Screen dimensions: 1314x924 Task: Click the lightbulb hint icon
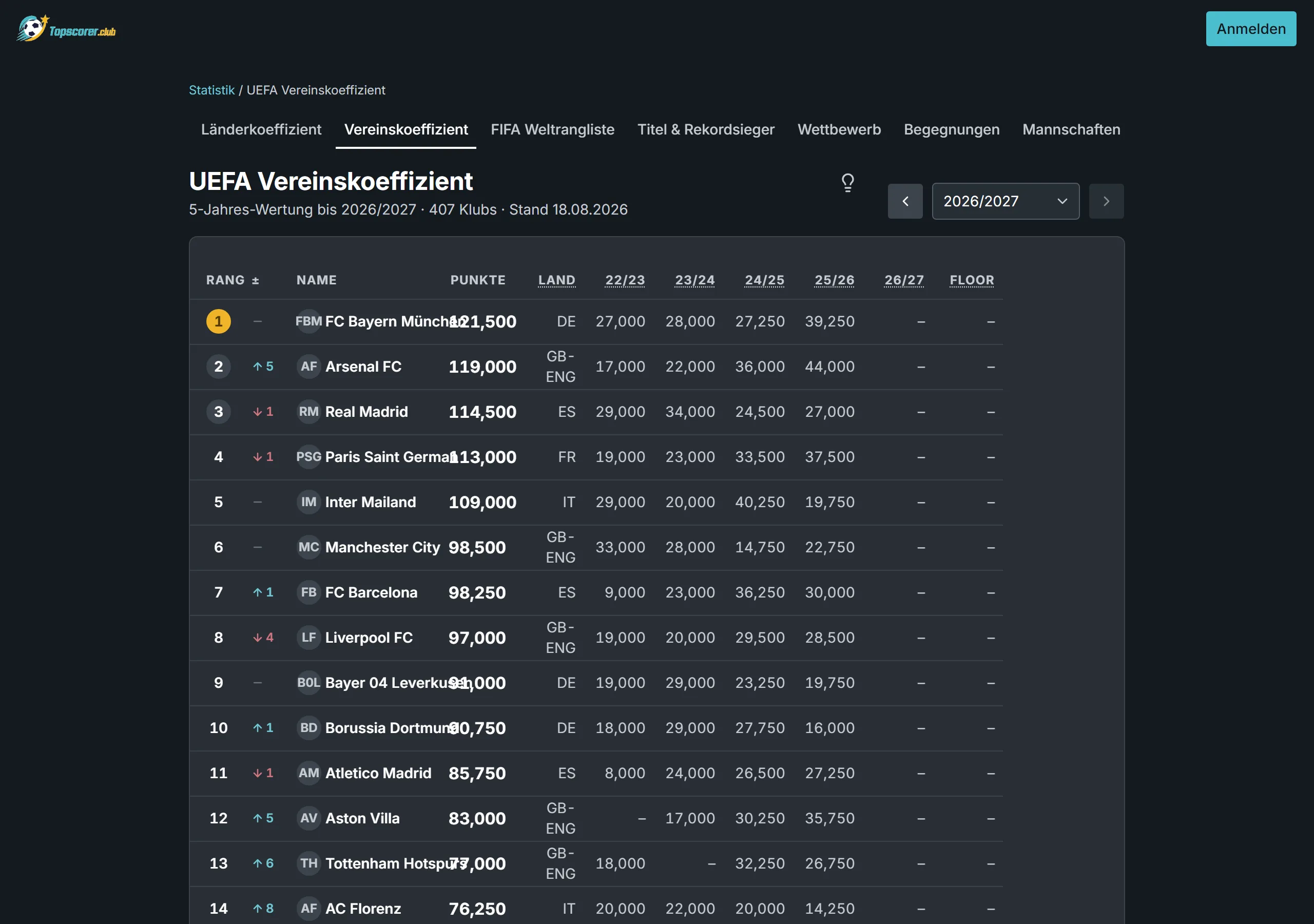[847, 183]
